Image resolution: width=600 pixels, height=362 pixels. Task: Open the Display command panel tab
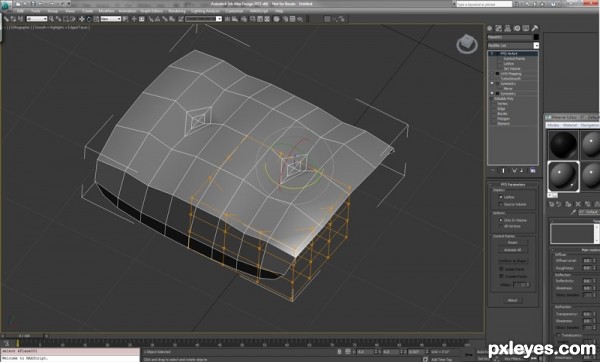(526, 28)
